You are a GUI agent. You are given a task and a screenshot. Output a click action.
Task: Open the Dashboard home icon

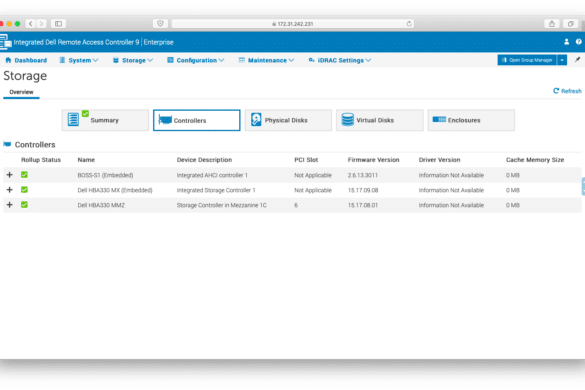[x=8, y=60]
